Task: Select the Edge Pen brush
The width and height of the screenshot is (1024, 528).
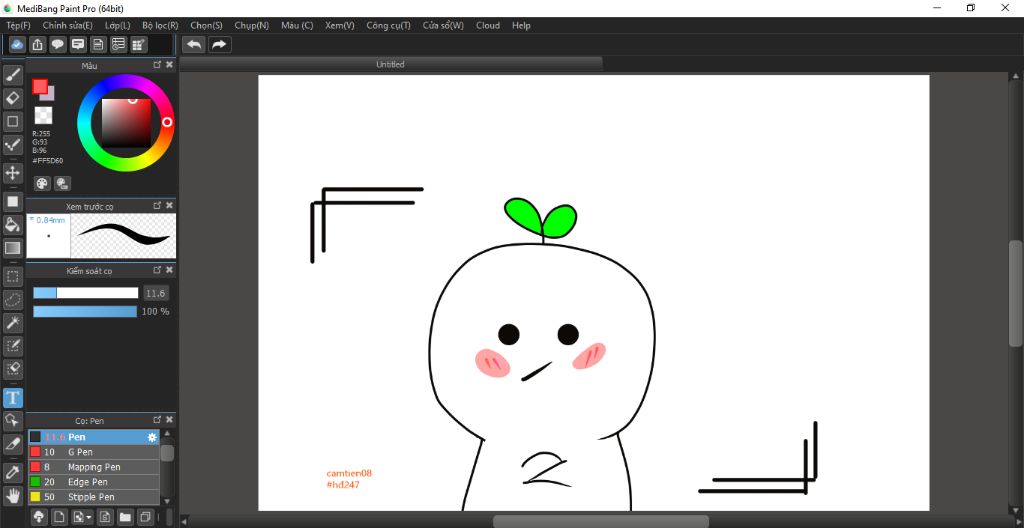Action: pyautogui.click(x=94, y=482)
